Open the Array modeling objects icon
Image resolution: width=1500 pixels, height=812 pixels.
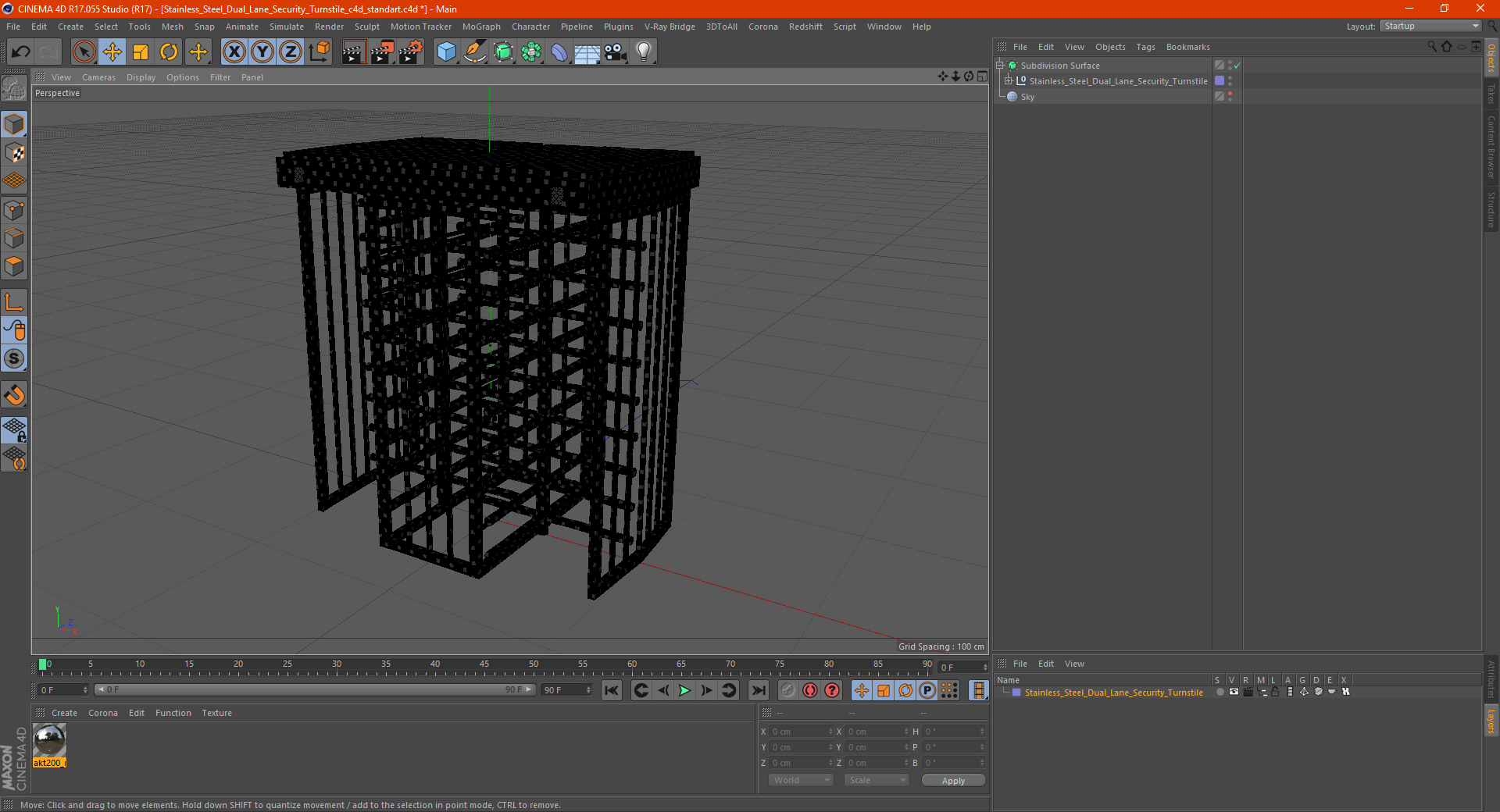click(x=531, y=52)
